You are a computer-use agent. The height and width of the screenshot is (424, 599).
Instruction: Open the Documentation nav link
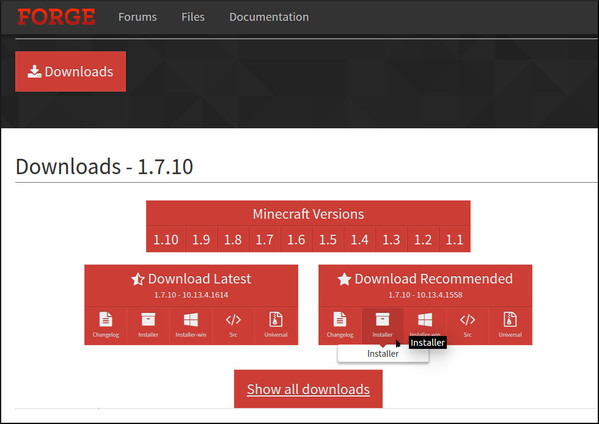click(x=269, y=17)
